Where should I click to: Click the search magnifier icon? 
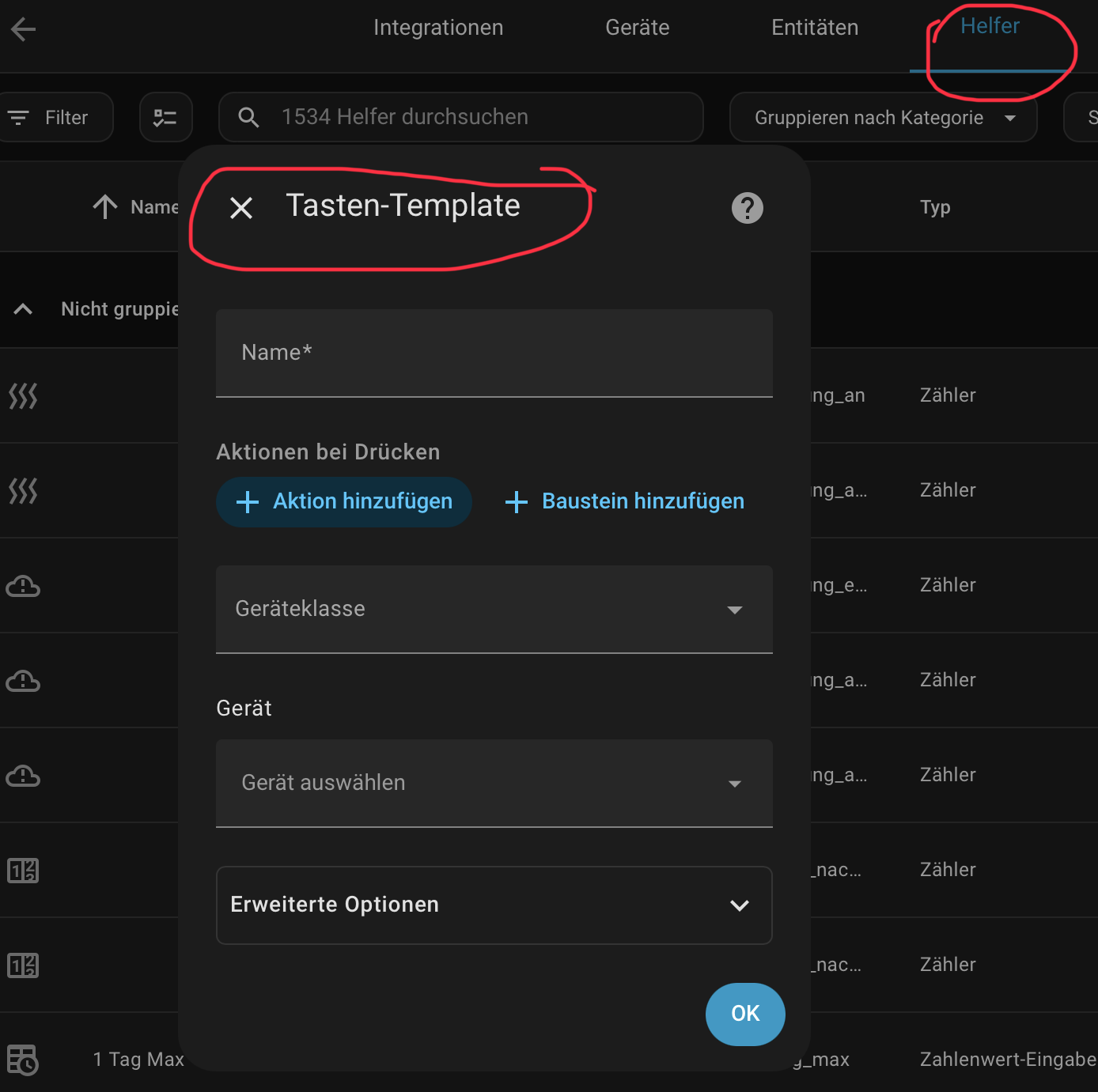pos(248,118)
